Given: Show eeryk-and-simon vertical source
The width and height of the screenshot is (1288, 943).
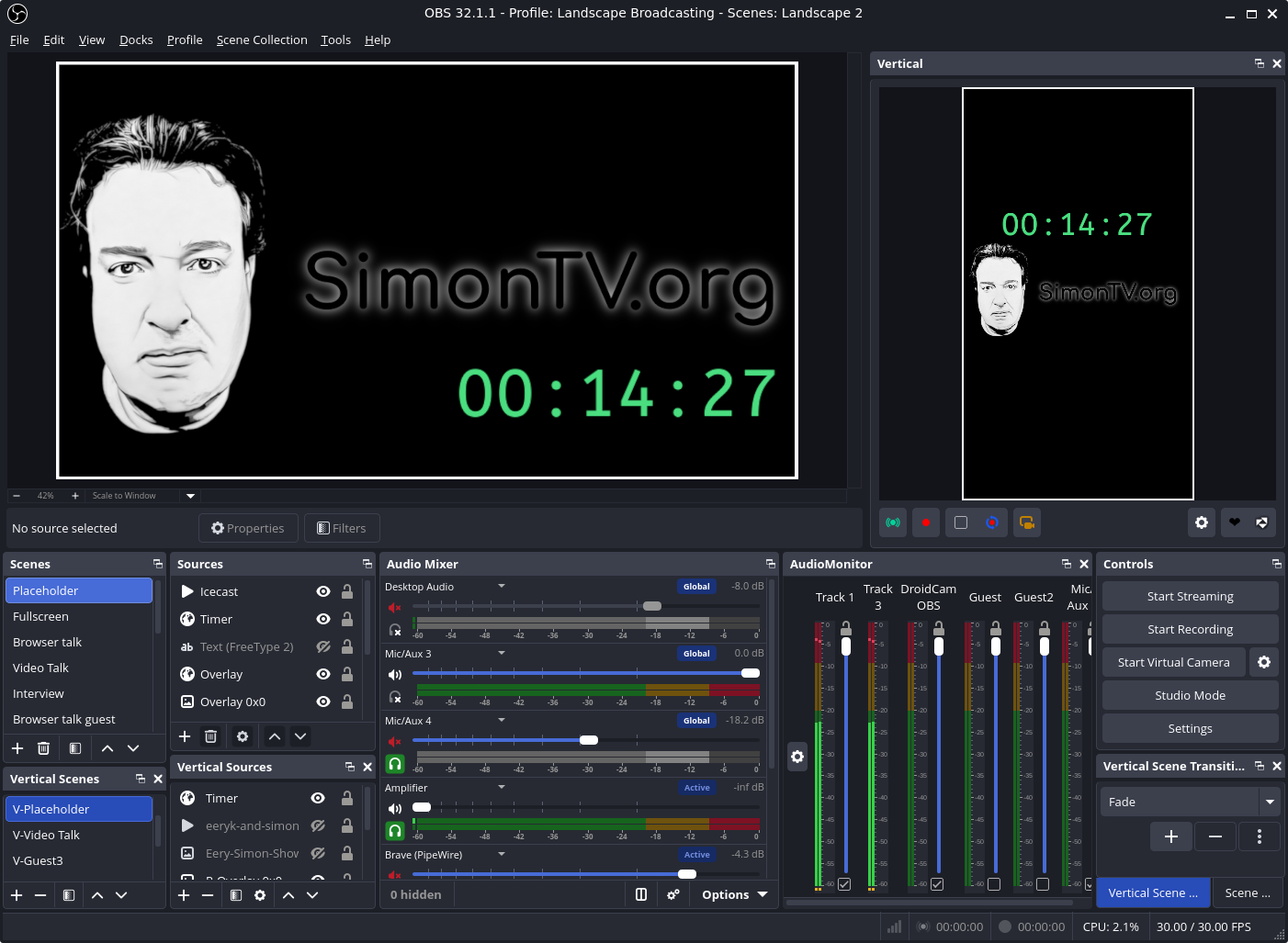Looking at the screenshot, I should click(318, 826).
